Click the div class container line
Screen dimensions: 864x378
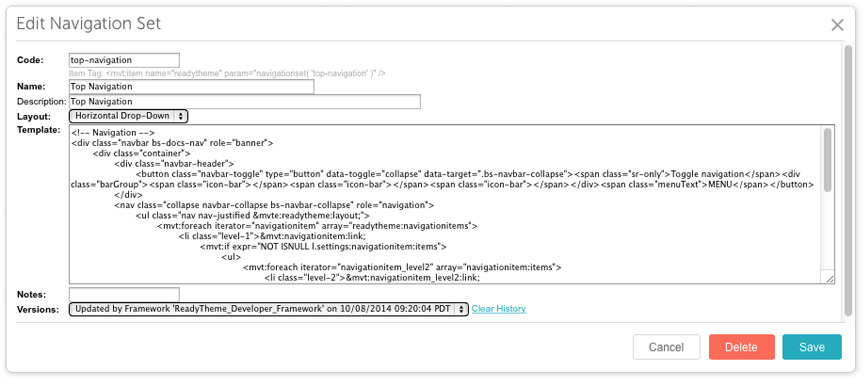tap(142, 153)
